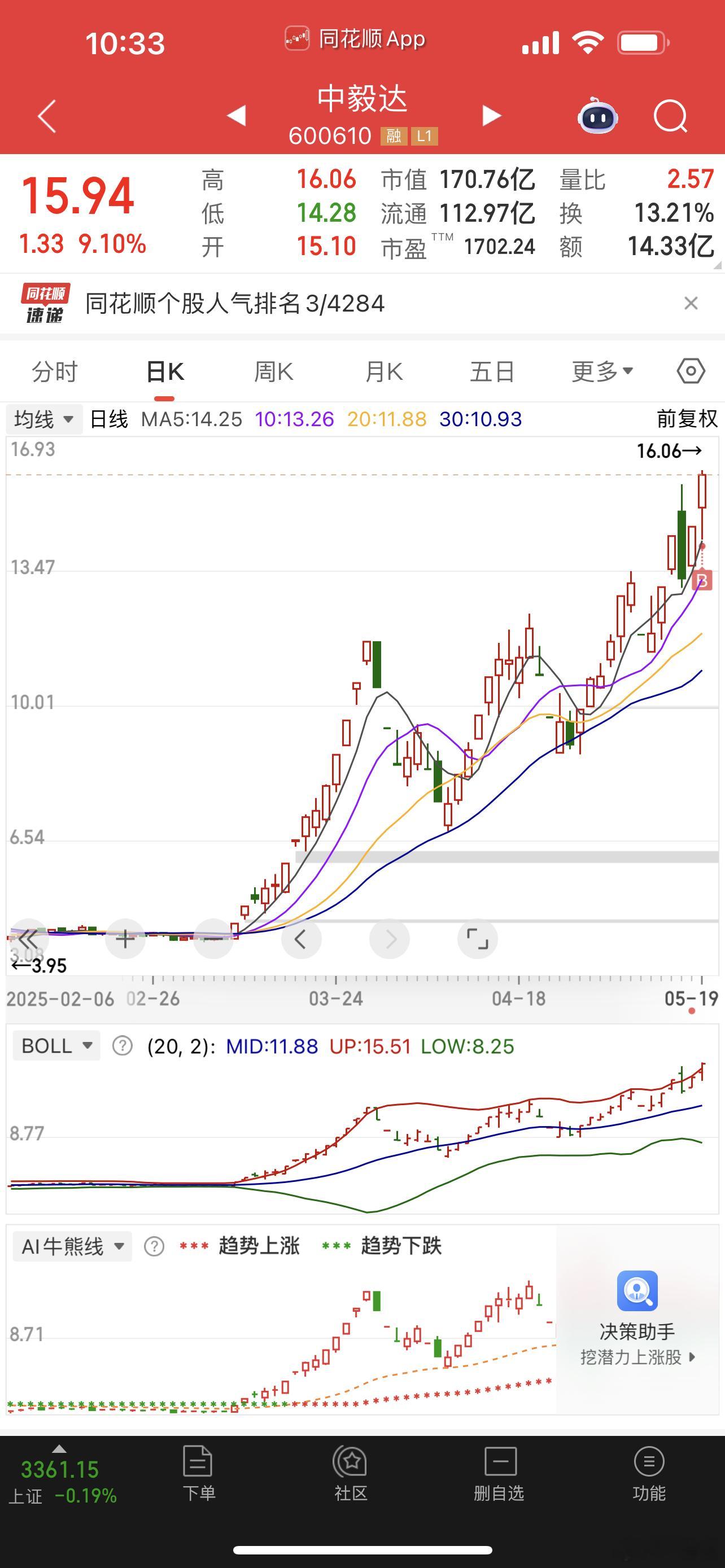Switch to the 分时 tab
725x1568 pixels.
click(55, 371)
